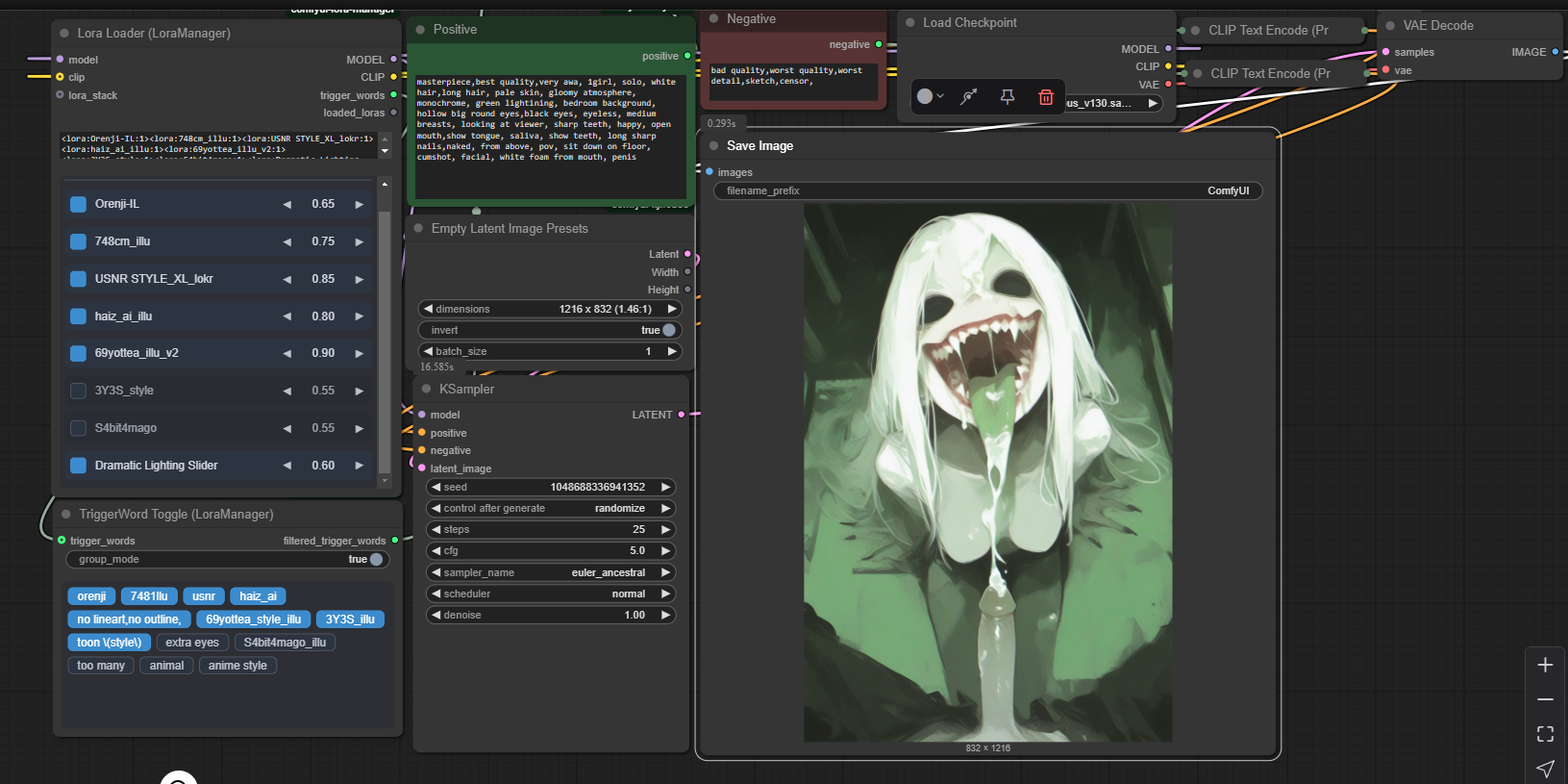Click the trash delete icon in node toolbar

pyautogui.click(x=1045, y=96)
